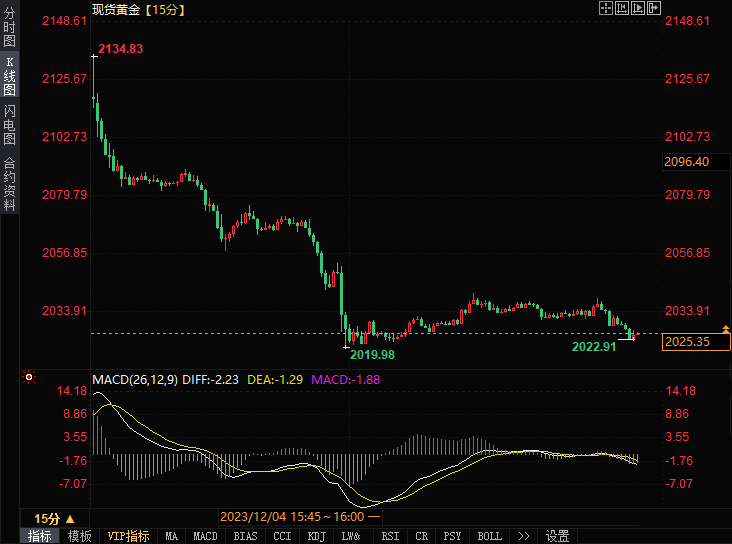Click the red gear icon beside MACD label
Screen dimensions: 732x544
point(29,378)
